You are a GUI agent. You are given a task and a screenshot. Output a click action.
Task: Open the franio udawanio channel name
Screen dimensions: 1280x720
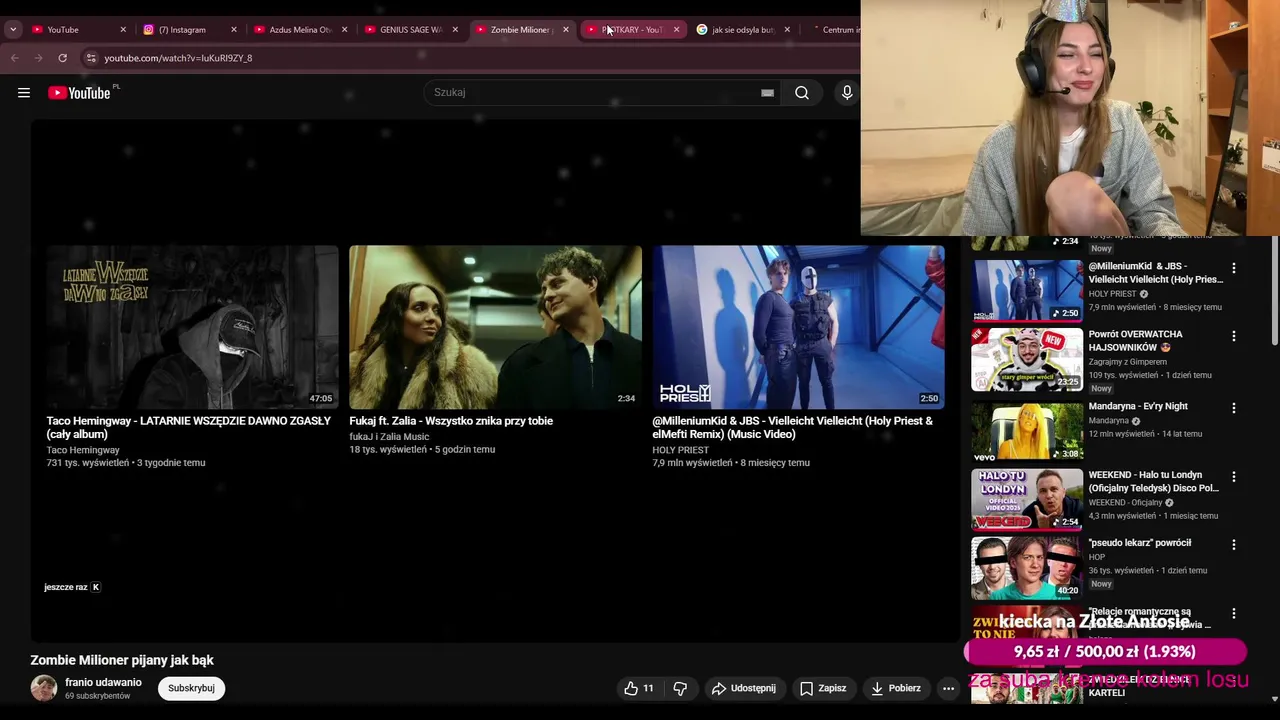click(x=103, y=682)
